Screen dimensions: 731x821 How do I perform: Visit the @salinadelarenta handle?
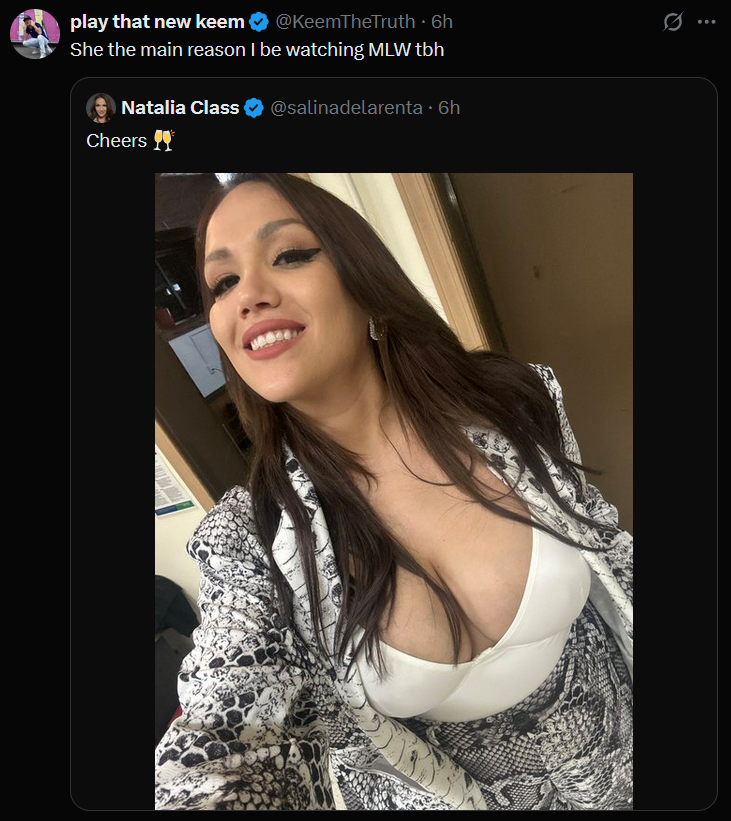click(x=346, y=108)
